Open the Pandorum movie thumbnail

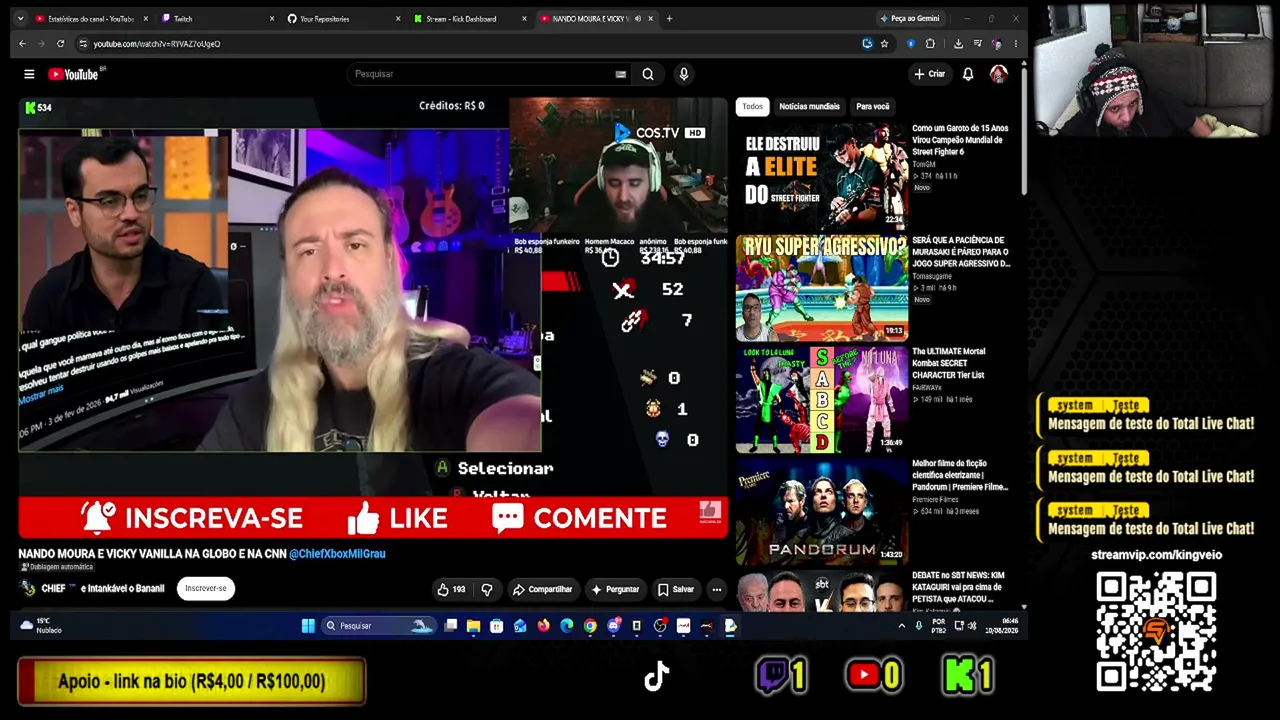pos(822,511)
